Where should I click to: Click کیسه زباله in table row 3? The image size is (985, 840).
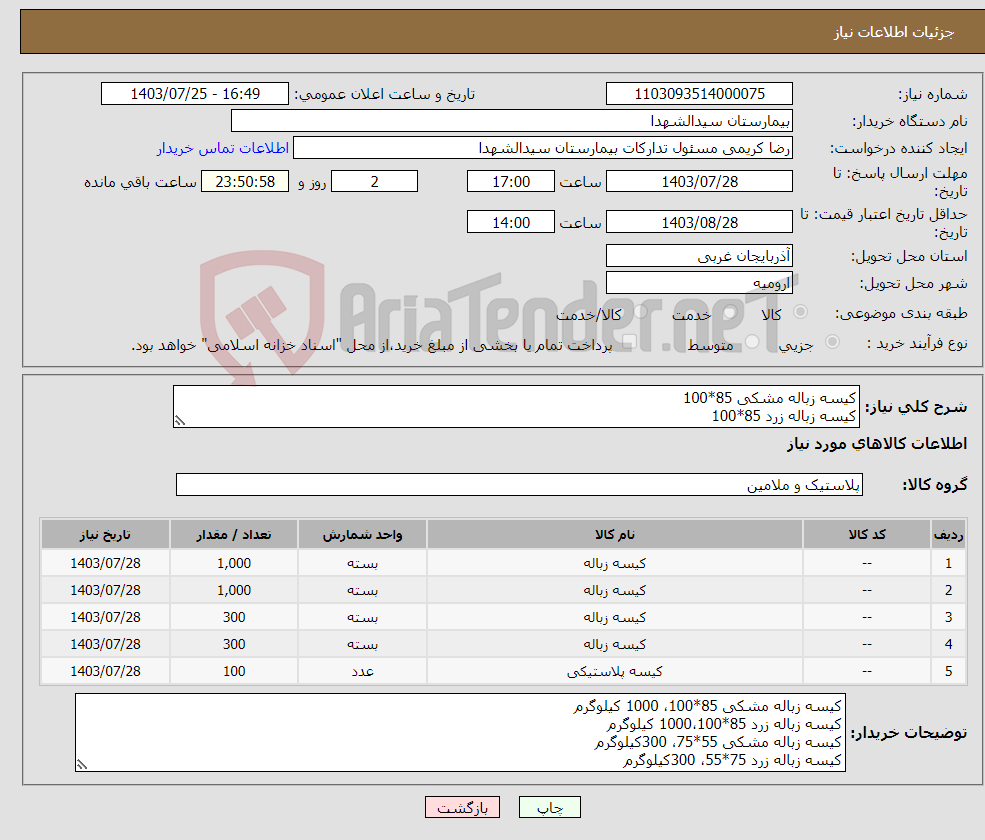point(614,618)
